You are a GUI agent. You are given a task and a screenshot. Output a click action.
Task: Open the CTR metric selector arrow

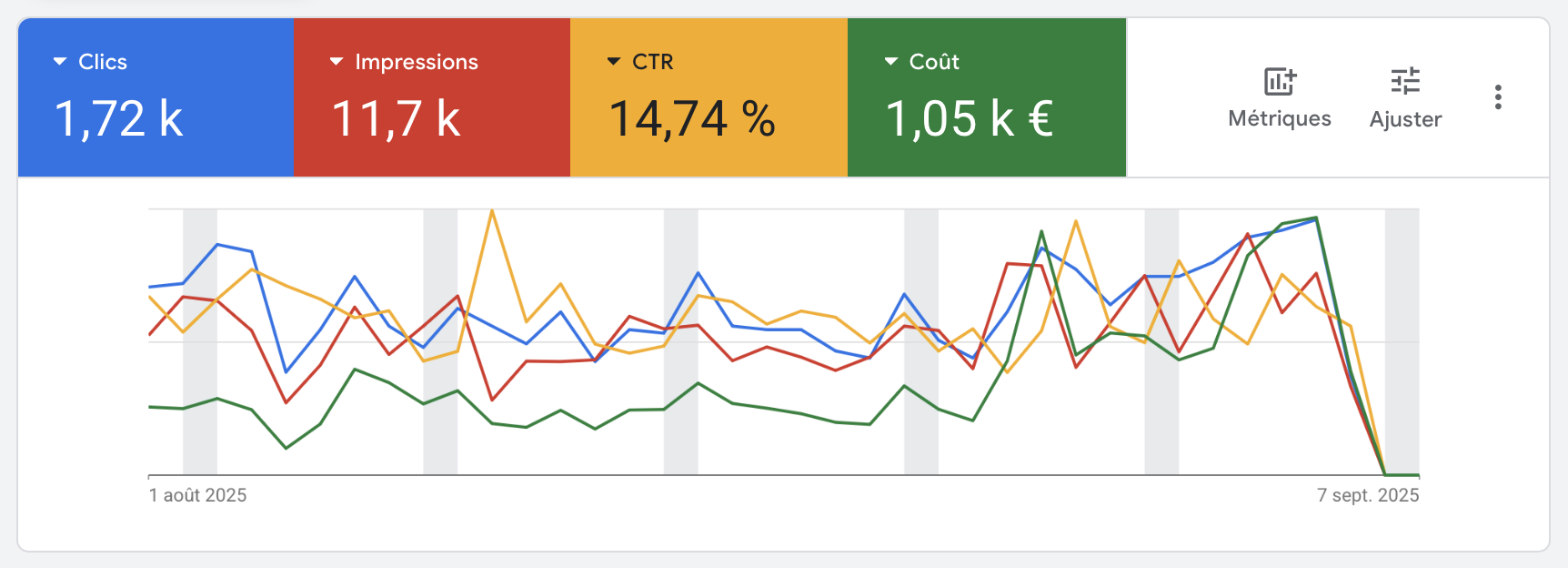(612, 62)
